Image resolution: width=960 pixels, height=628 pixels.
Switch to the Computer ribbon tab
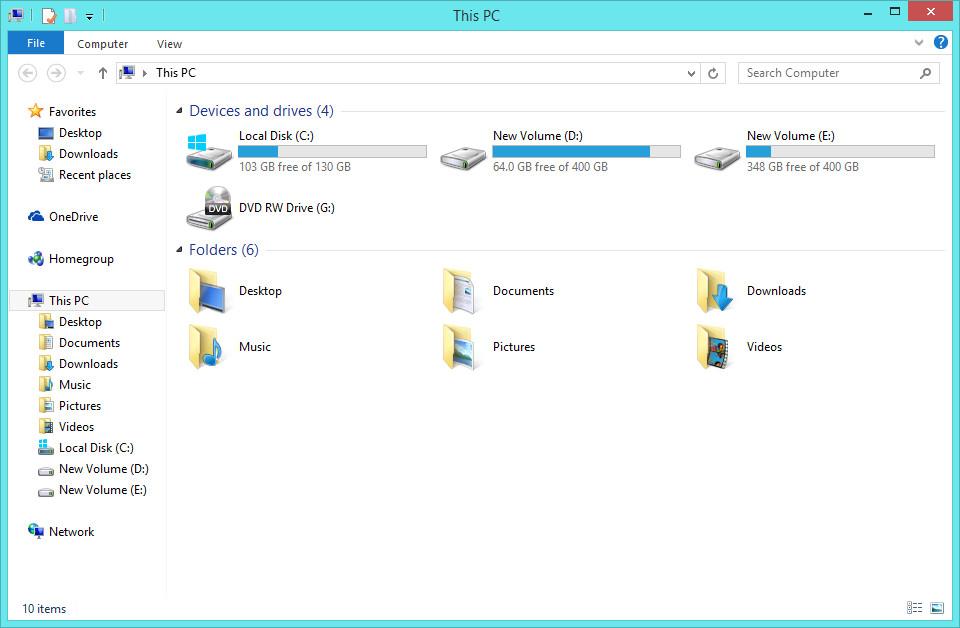pyautogui.click(x=102, y=44)
